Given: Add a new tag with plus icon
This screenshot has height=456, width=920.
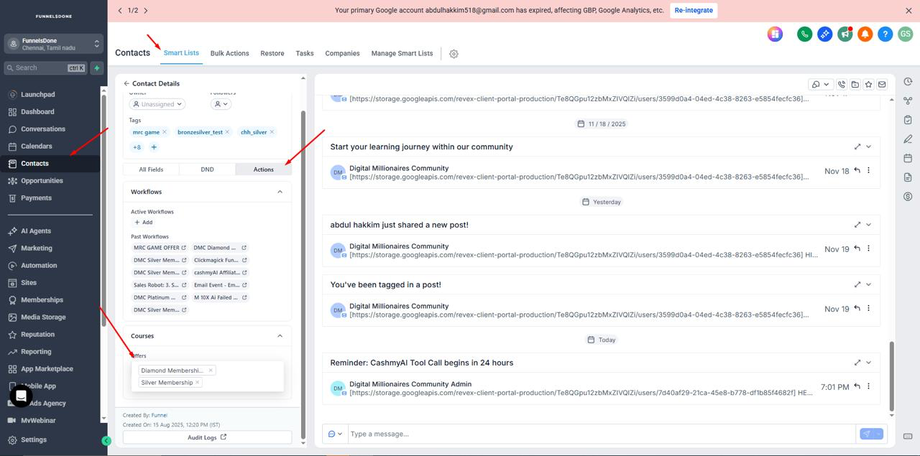Looking at the screenshot, I should tap(154, 147).
